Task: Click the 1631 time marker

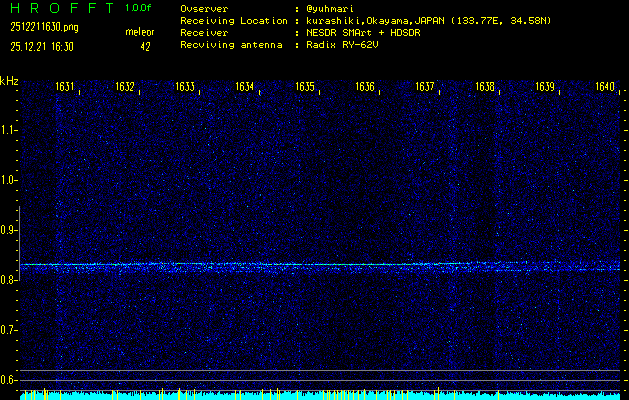Action: pyautogui.click(x=65, y=87)
